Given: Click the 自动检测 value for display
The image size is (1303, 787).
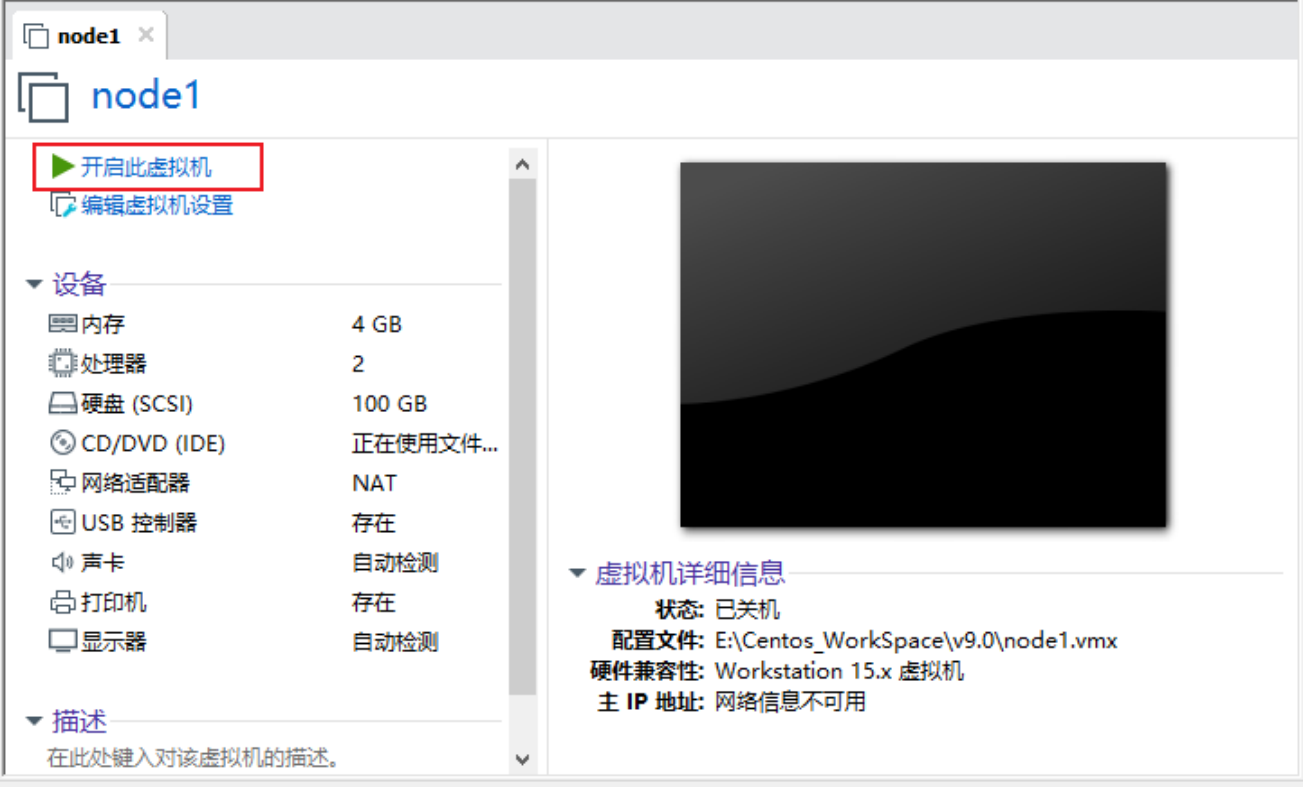Looking at the screenshot, I should click(395, 641).
